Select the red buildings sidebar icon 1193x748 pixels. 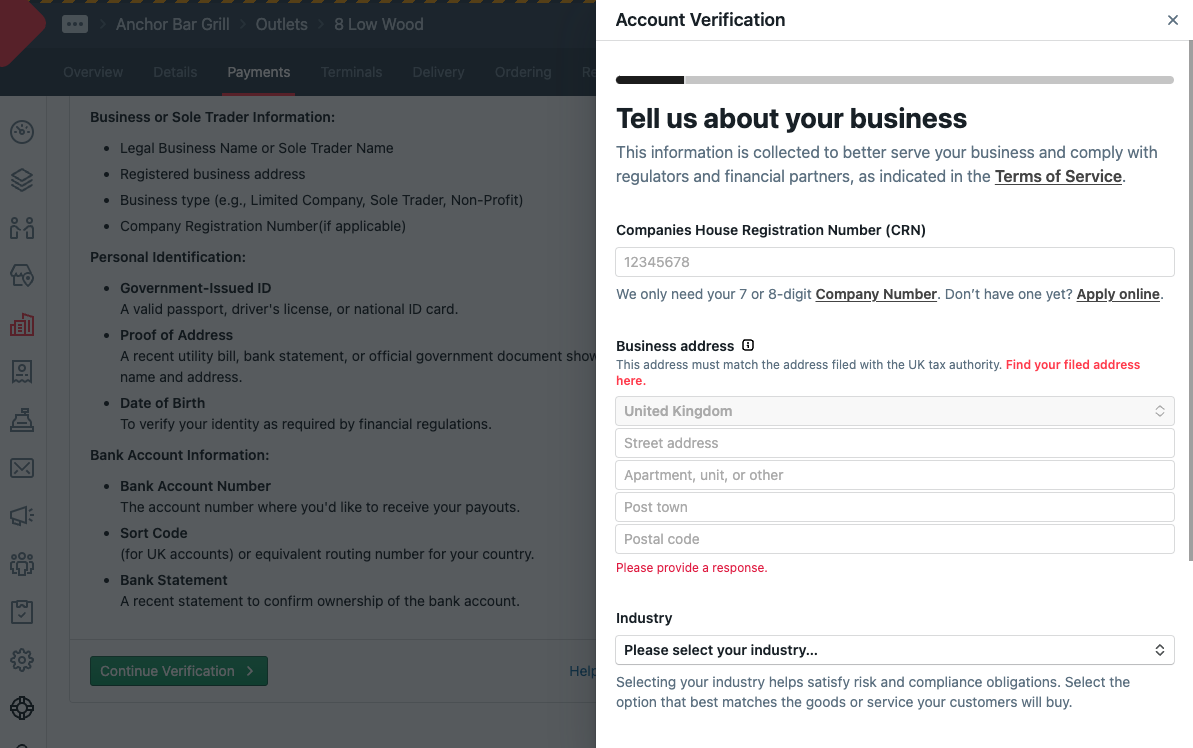pos(22,324)
